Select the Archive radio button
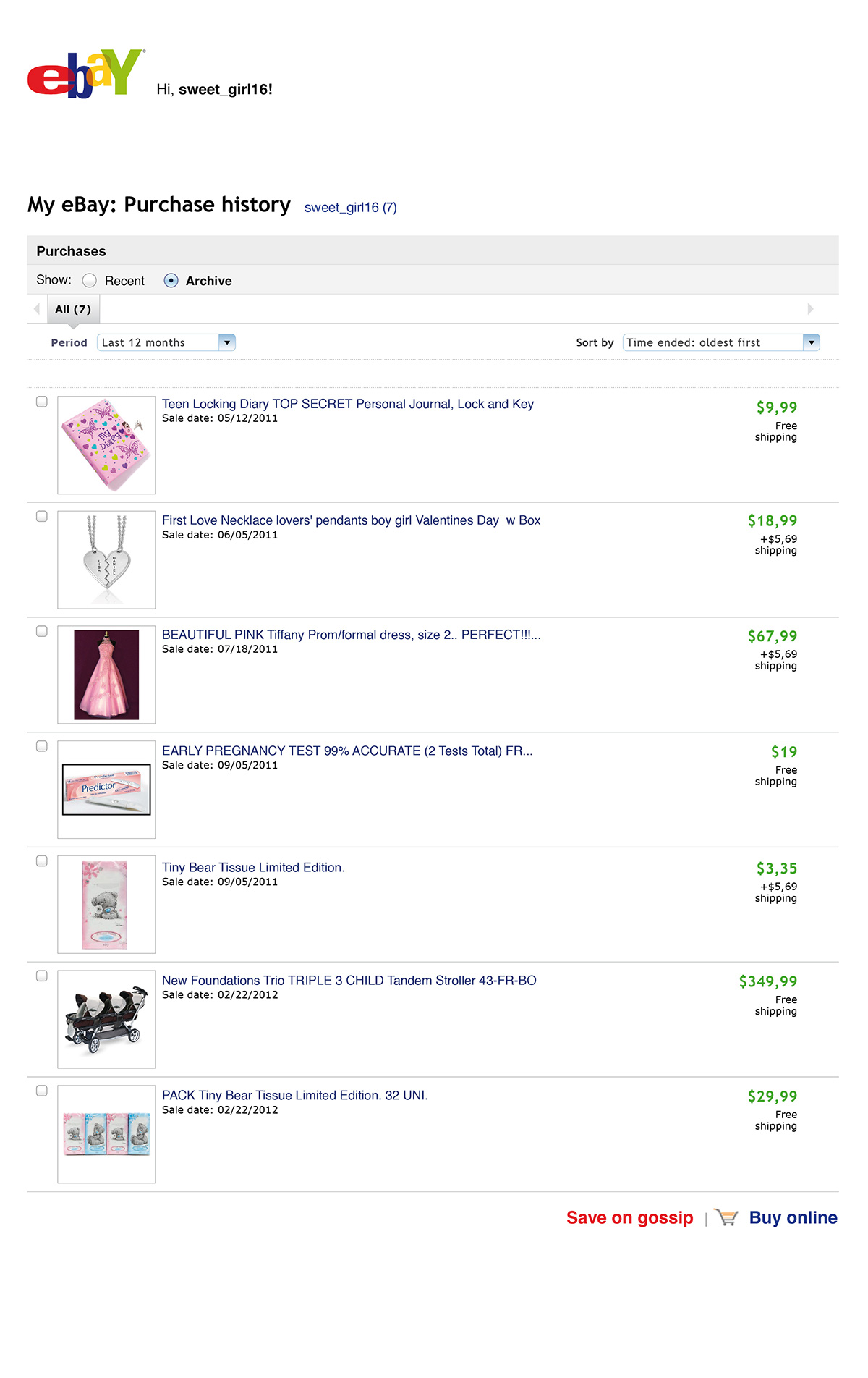868x1378 pixels. [171, 281]
